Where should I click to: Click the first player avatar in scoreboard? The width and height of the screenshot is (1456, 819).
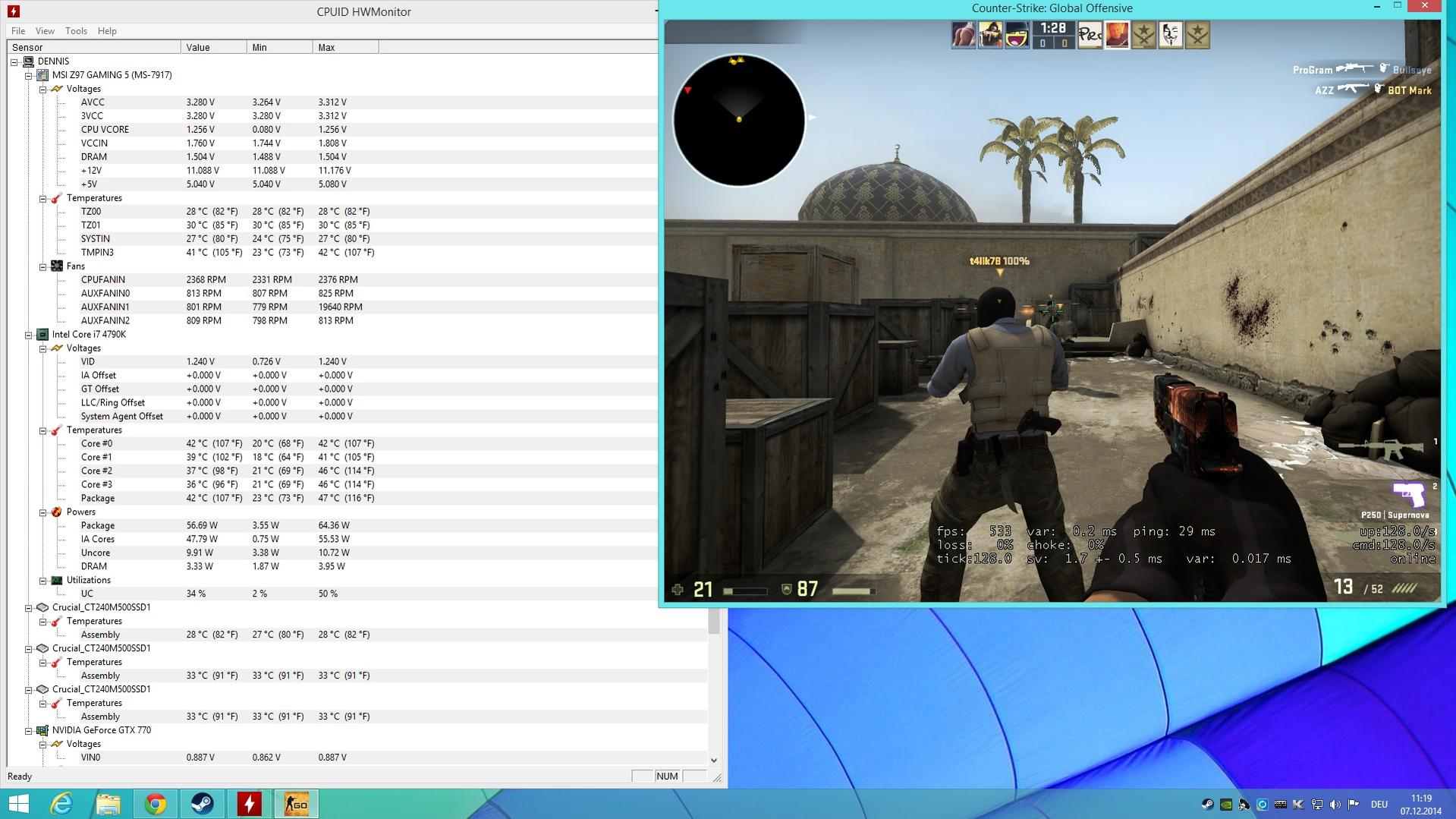click(x=964, y=35)
